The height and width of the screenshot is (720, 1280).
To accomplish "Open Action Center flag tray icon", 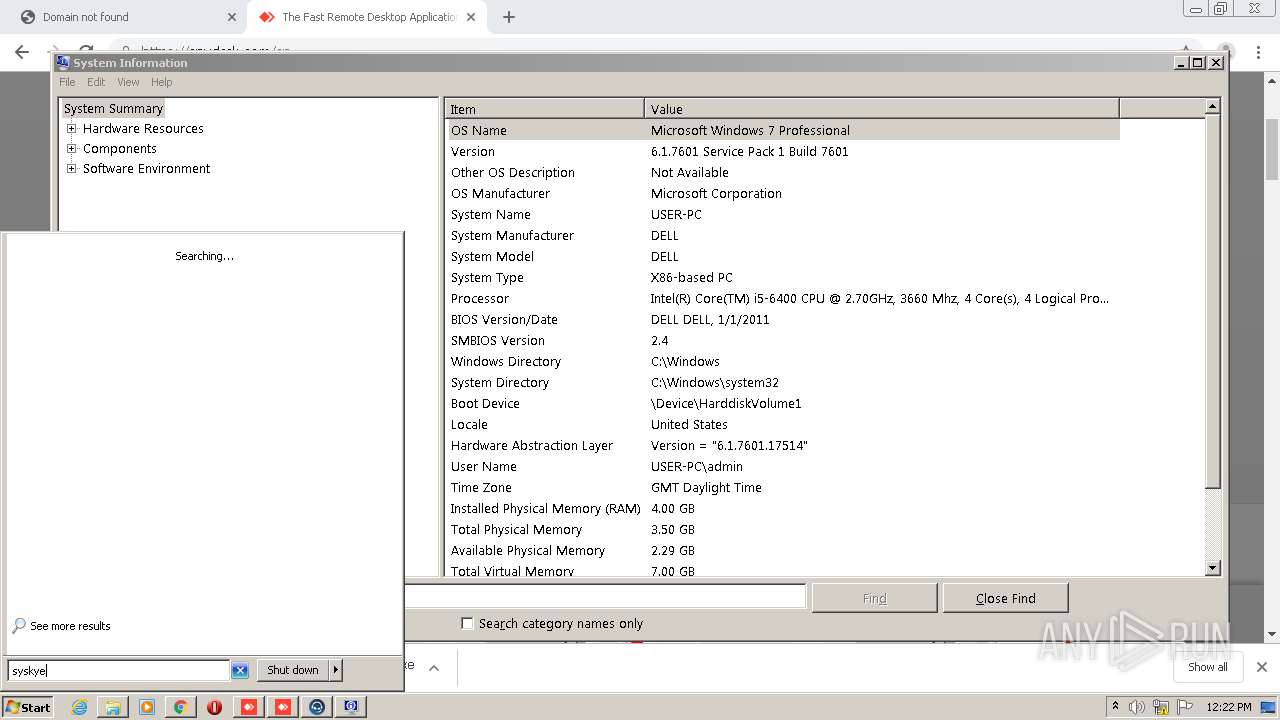I will (x=1185, y=707).
